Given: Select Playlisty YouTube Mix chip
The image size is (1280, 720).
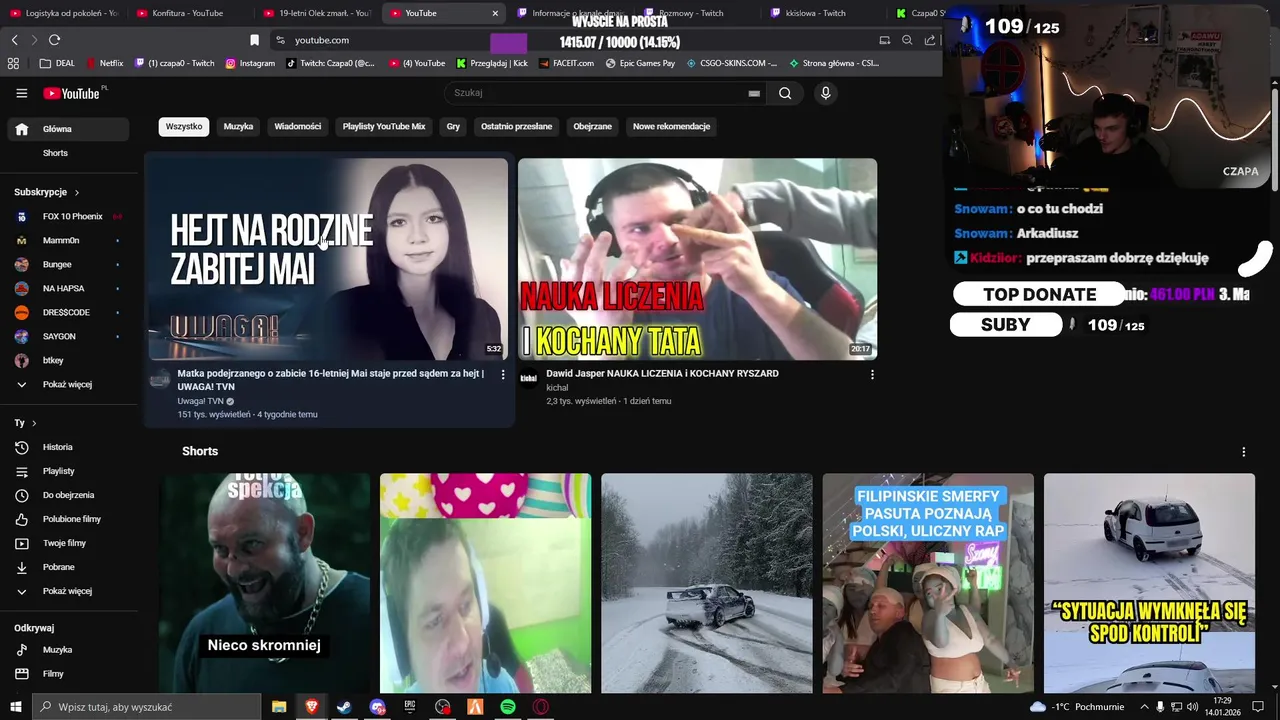Looking at the screenshot, I should [x=384, y=127].
